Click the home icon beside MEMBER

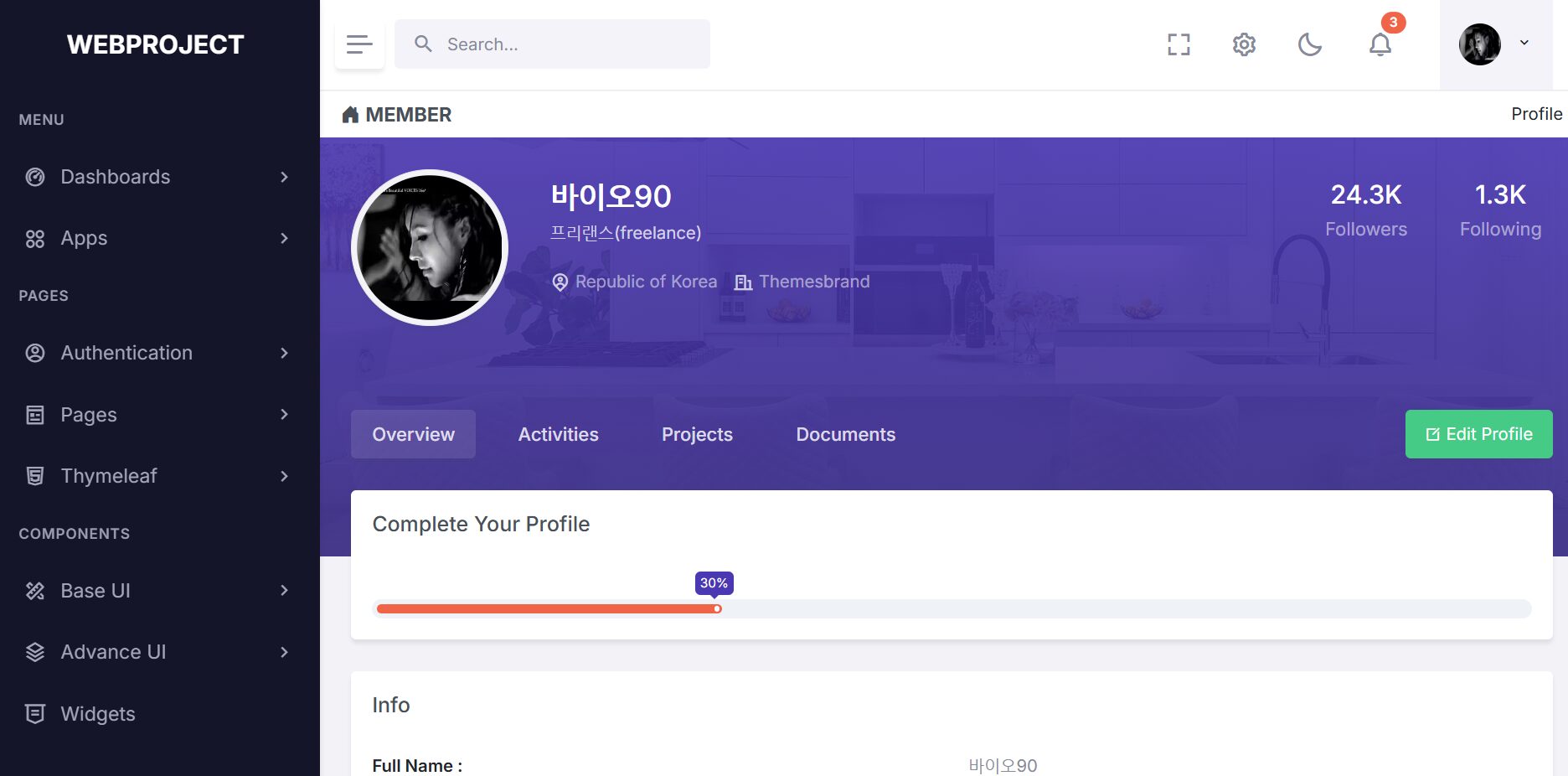[350, 115]
